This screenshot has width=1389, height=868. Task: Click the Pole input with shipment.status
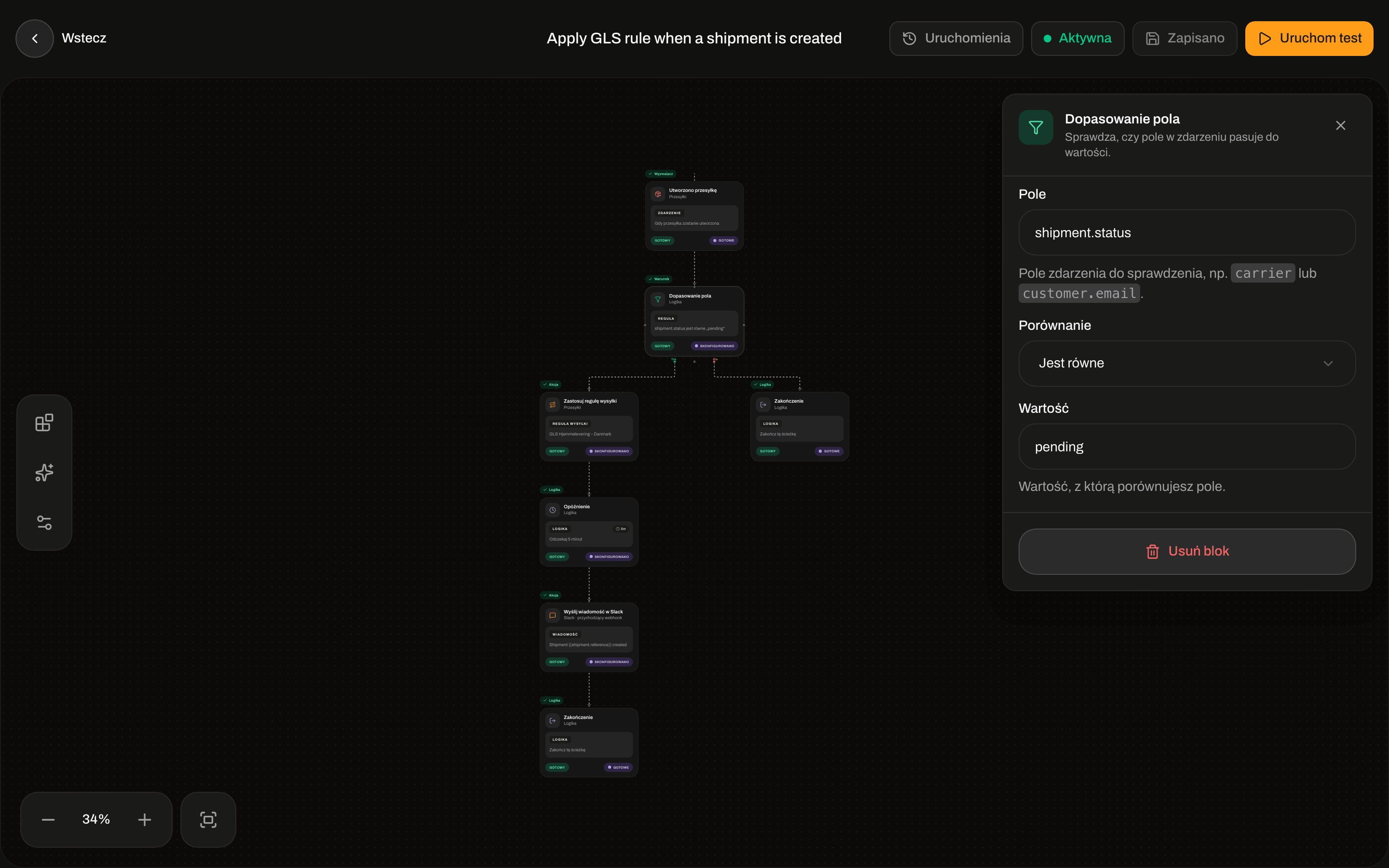pos(1187,232)
